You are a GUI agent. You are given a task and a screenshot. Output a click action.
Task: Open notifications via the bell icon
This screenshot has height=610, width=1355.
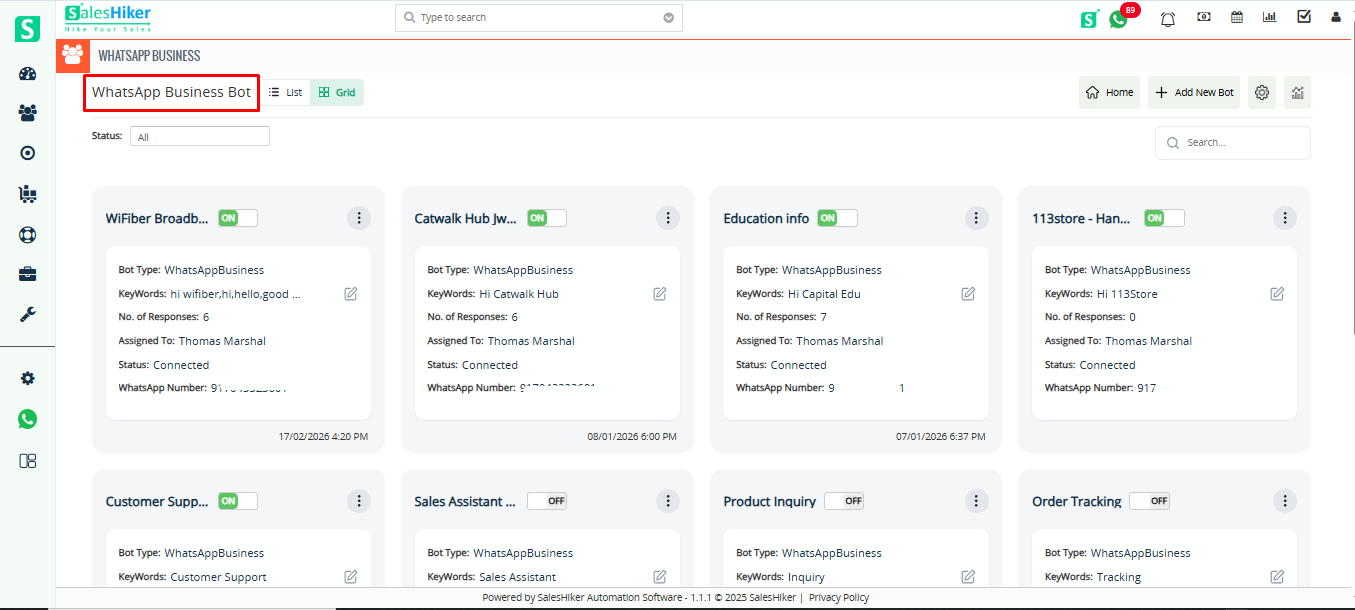click(x=1167, y=17)
